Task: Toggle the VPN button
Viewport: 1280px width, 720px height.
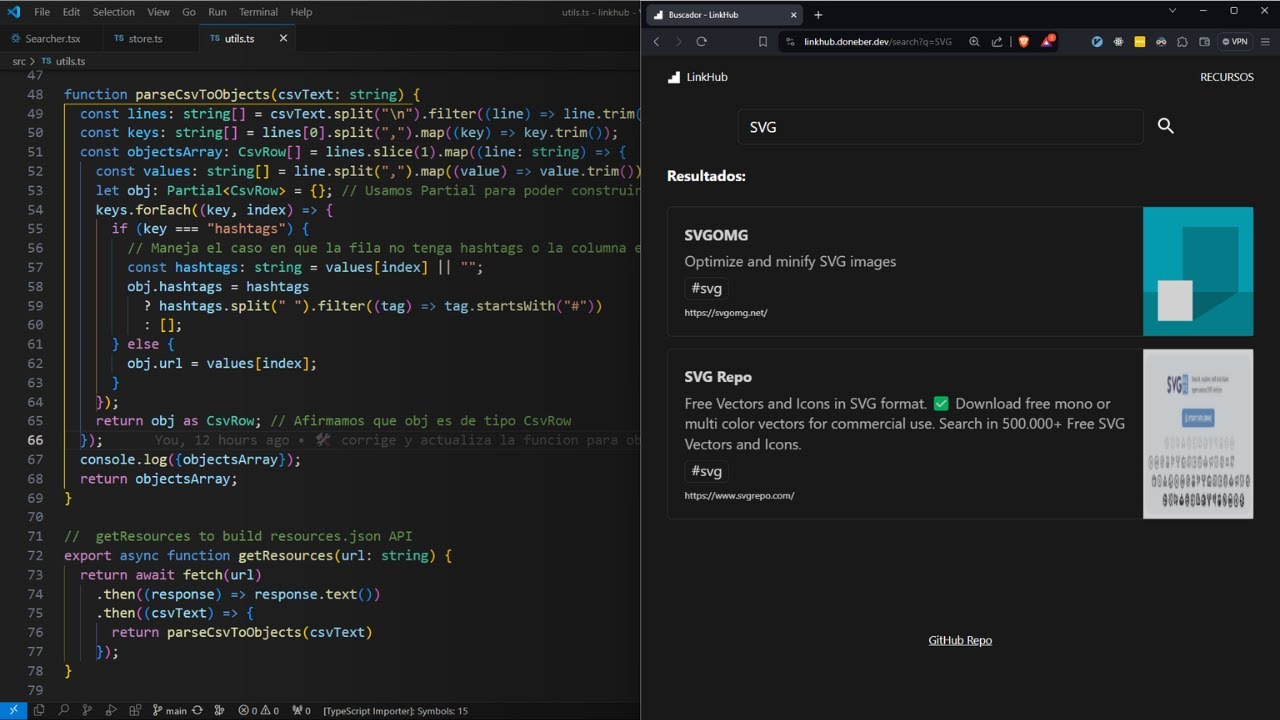Action: 1235,42
